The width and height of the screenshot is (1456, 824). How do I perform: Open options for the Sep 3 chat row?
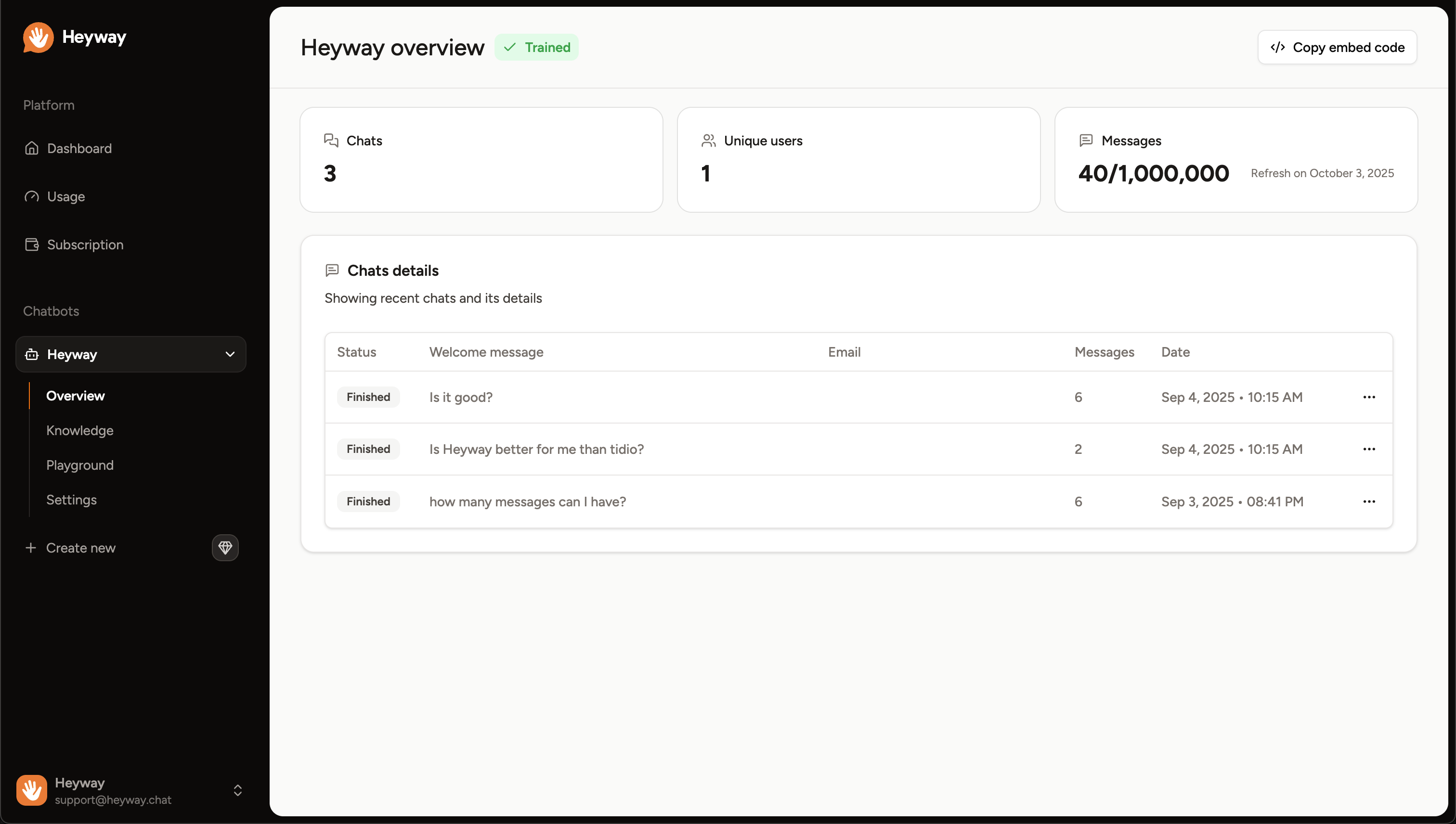coord(1369,502)
